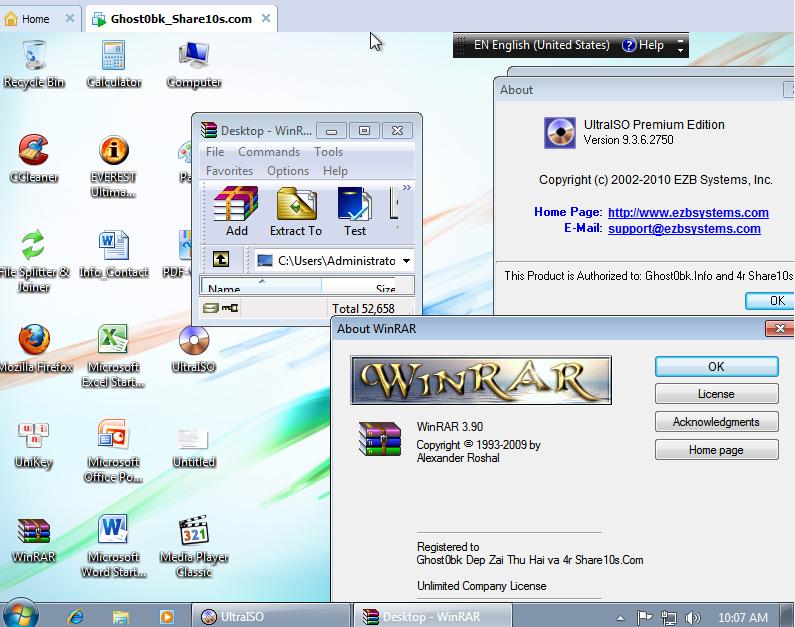The image size is (795, 627).
Task: Click OK in About WinRAR dialog
Action: (716, 366)
